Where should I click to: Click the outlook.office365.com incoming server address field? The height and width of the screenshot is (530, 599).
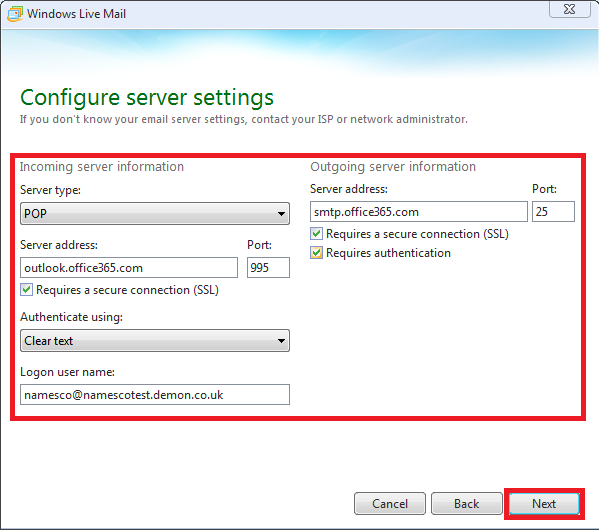pyautogui.click(x=129, y=267)
